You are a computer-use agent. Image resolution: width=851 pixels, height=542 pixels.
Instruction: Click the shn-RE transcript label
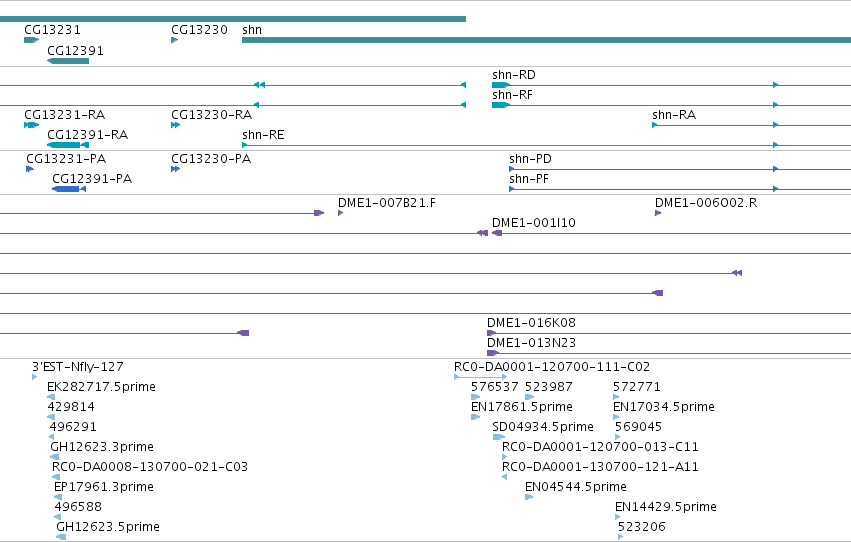[x=263, y=135]
